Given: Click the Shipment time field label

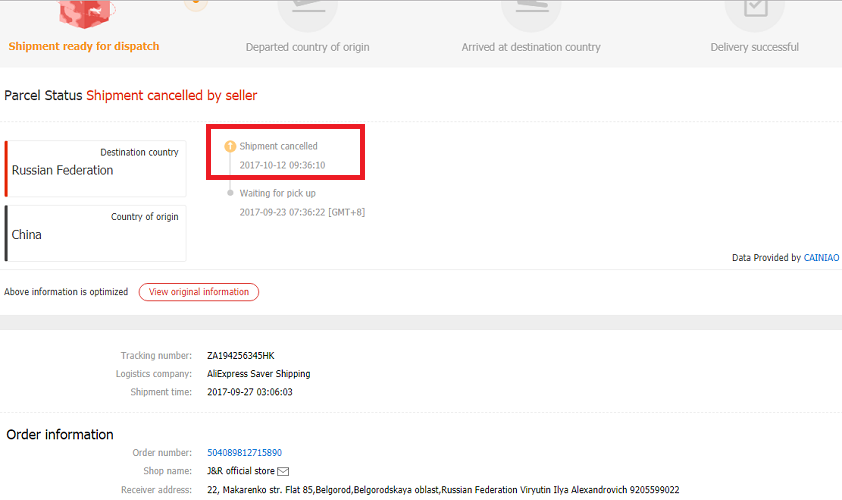Looking at the screenshot, I should click(x=161, y=392).
